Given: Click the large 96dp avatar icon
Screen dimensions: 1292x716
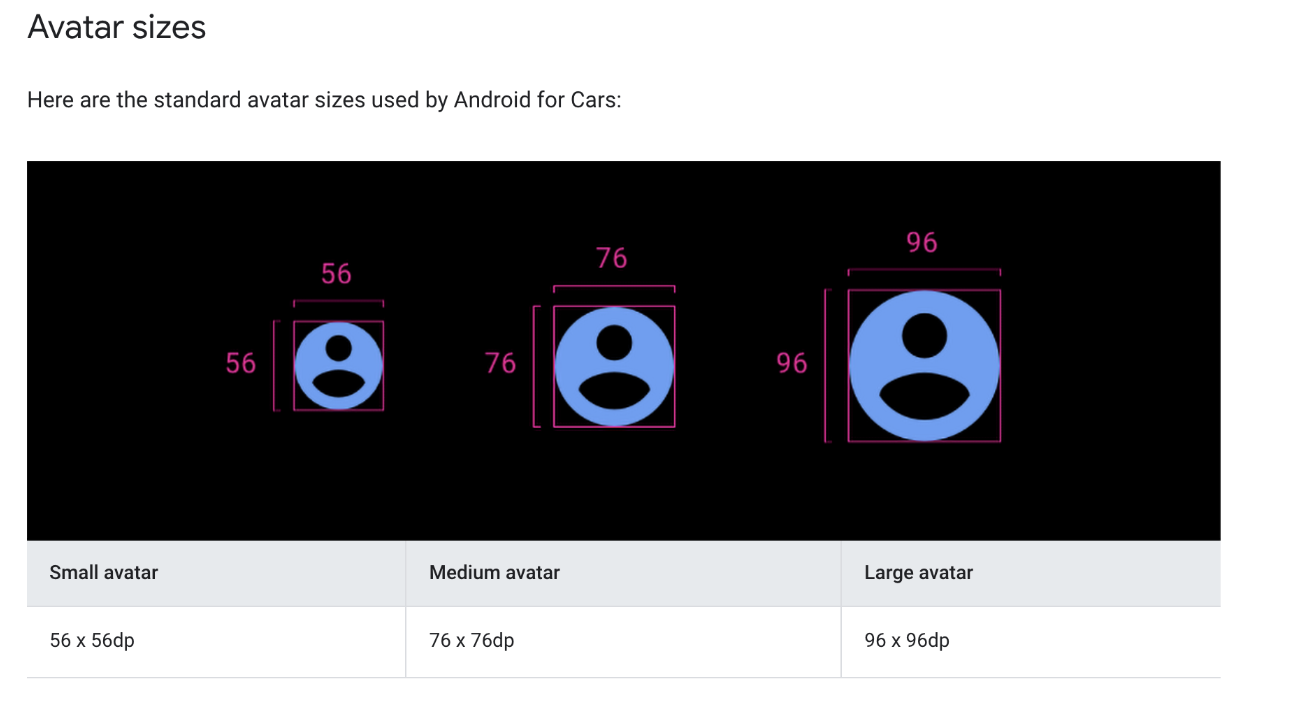Looking at the screenshot, I should [x=924, y=366].
